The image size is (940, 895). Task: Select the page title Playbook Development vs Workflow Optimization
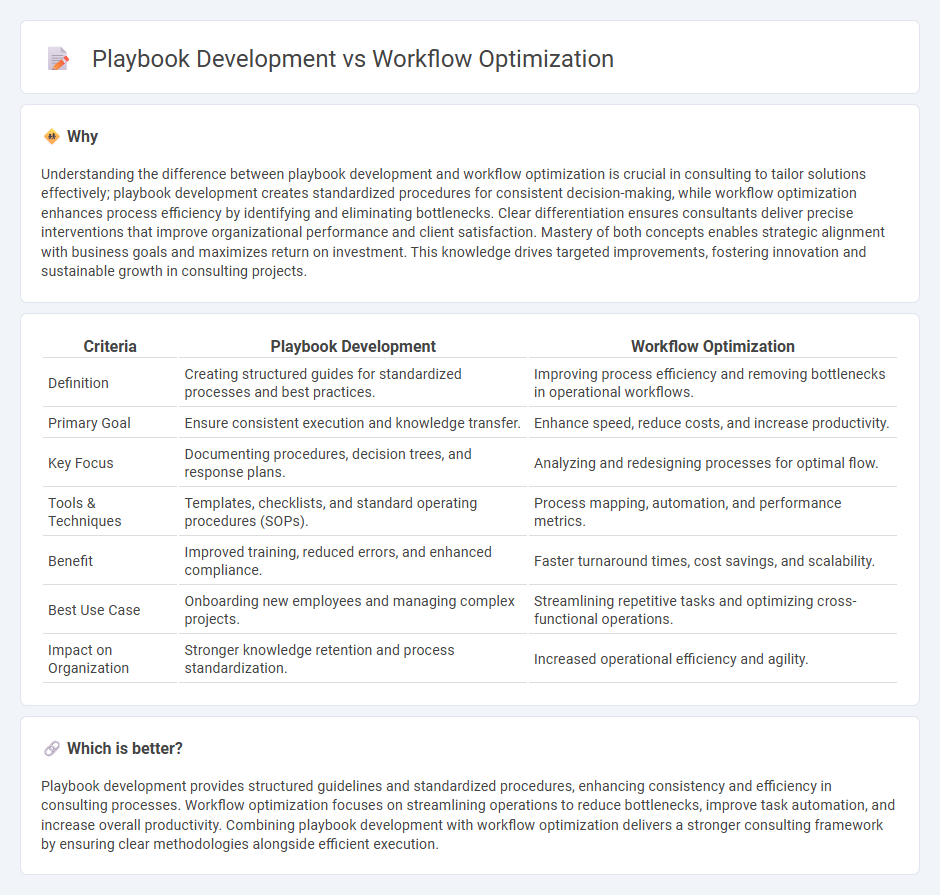click(x=352, y=59)
